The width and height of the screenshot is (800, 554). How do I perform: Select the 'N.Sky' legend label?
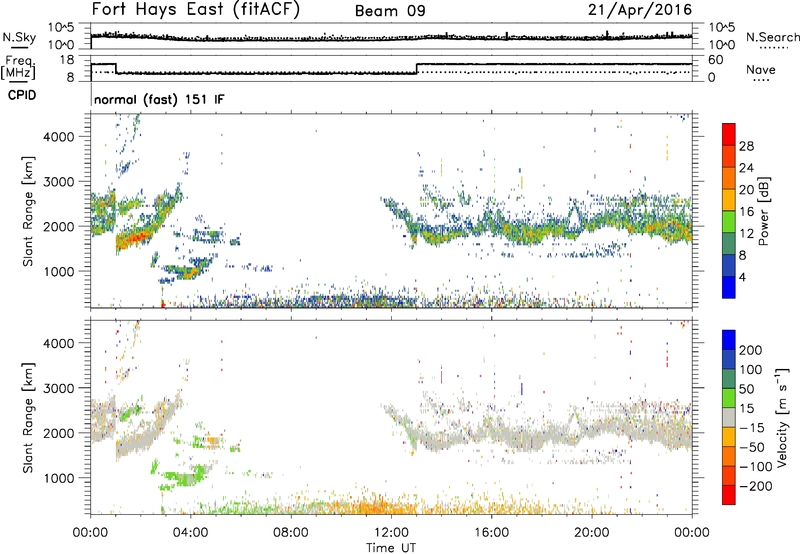point(19,37)
